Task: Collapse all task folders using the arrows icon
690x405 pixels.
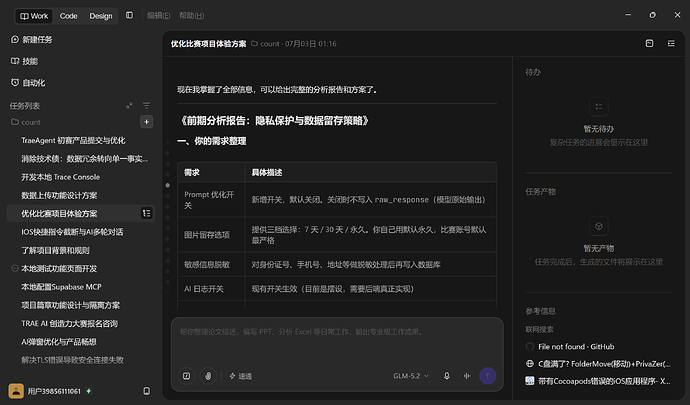Action: [x=129, y=106]
